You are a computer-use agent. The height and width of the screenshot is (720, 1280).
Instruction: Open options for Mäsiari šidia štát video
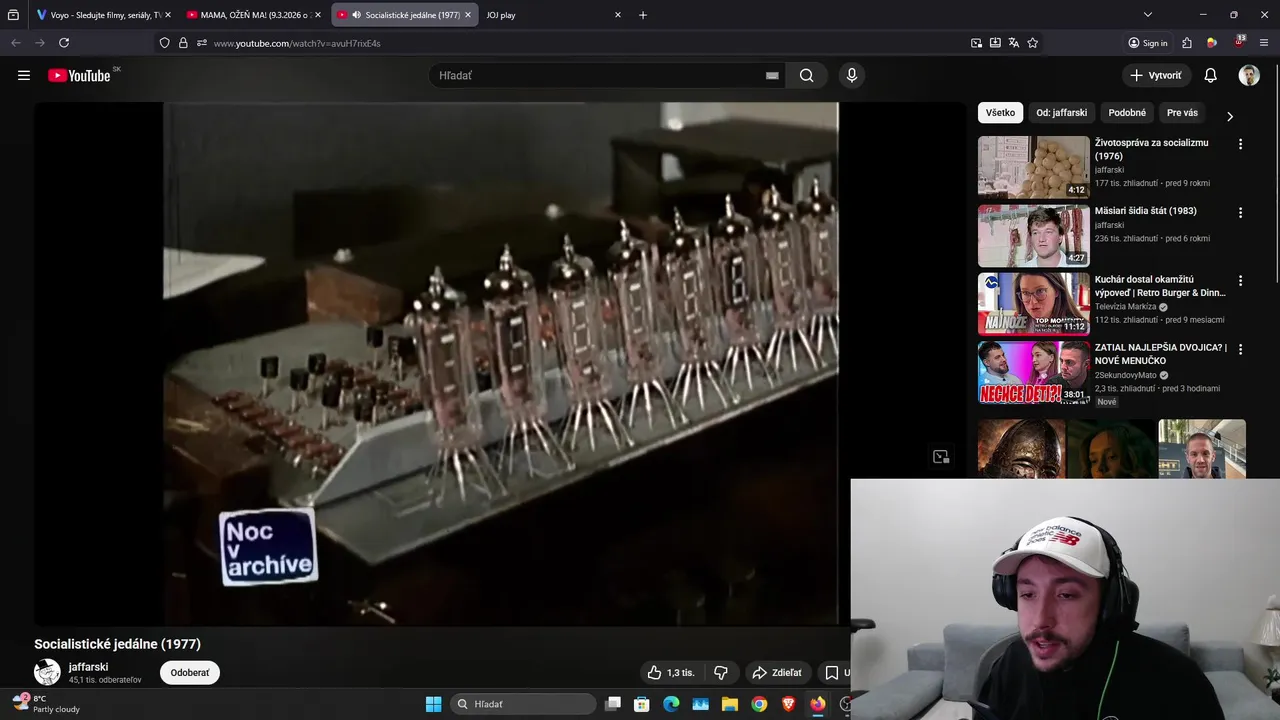(x=1240, y=212)
